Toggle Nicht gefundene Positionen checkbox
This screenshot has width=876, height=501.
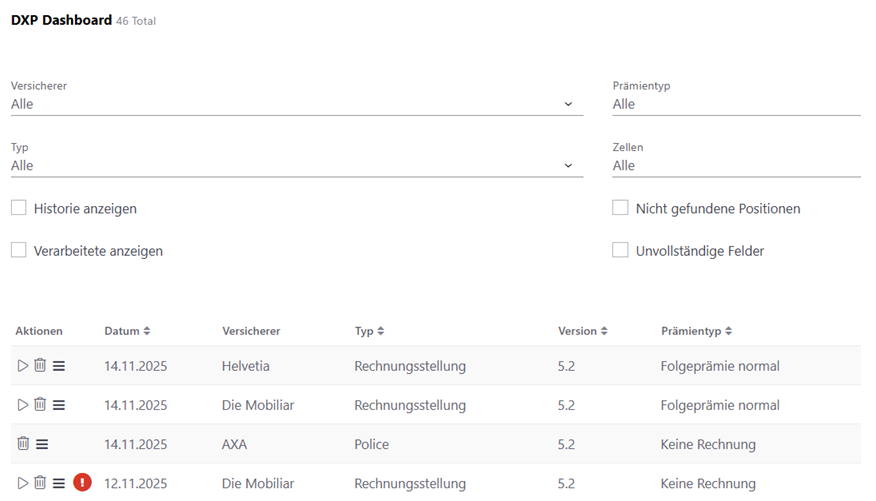click(620, 208)
